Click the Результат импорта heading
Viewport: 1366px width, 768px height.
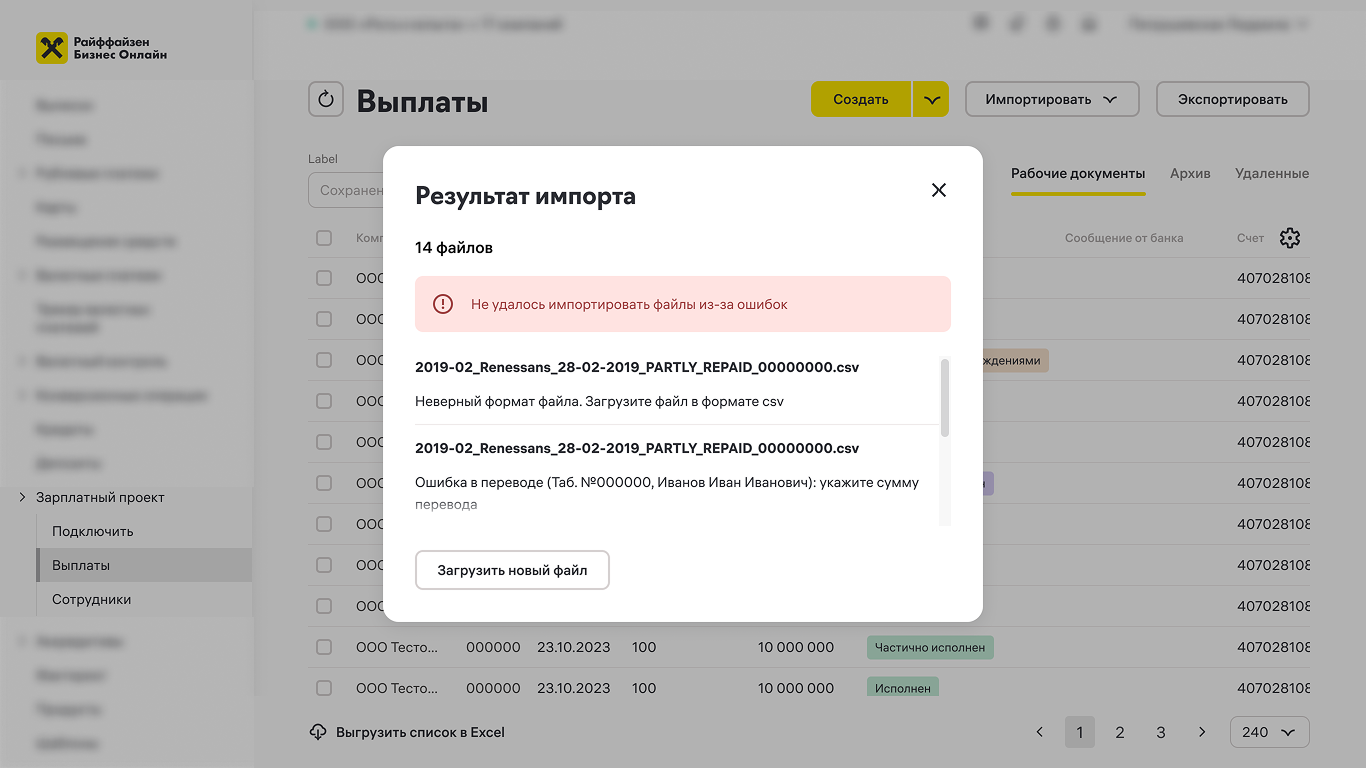(x=525, y=196)
